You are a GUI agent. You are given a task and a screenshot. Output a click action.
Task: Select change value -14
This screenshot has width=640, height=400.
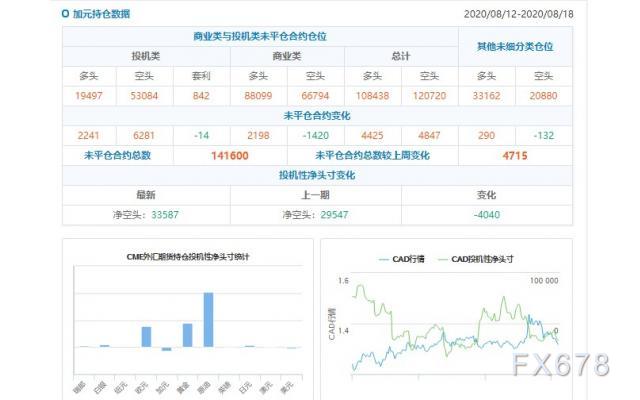pyautogui.click(x=201, y=136)
